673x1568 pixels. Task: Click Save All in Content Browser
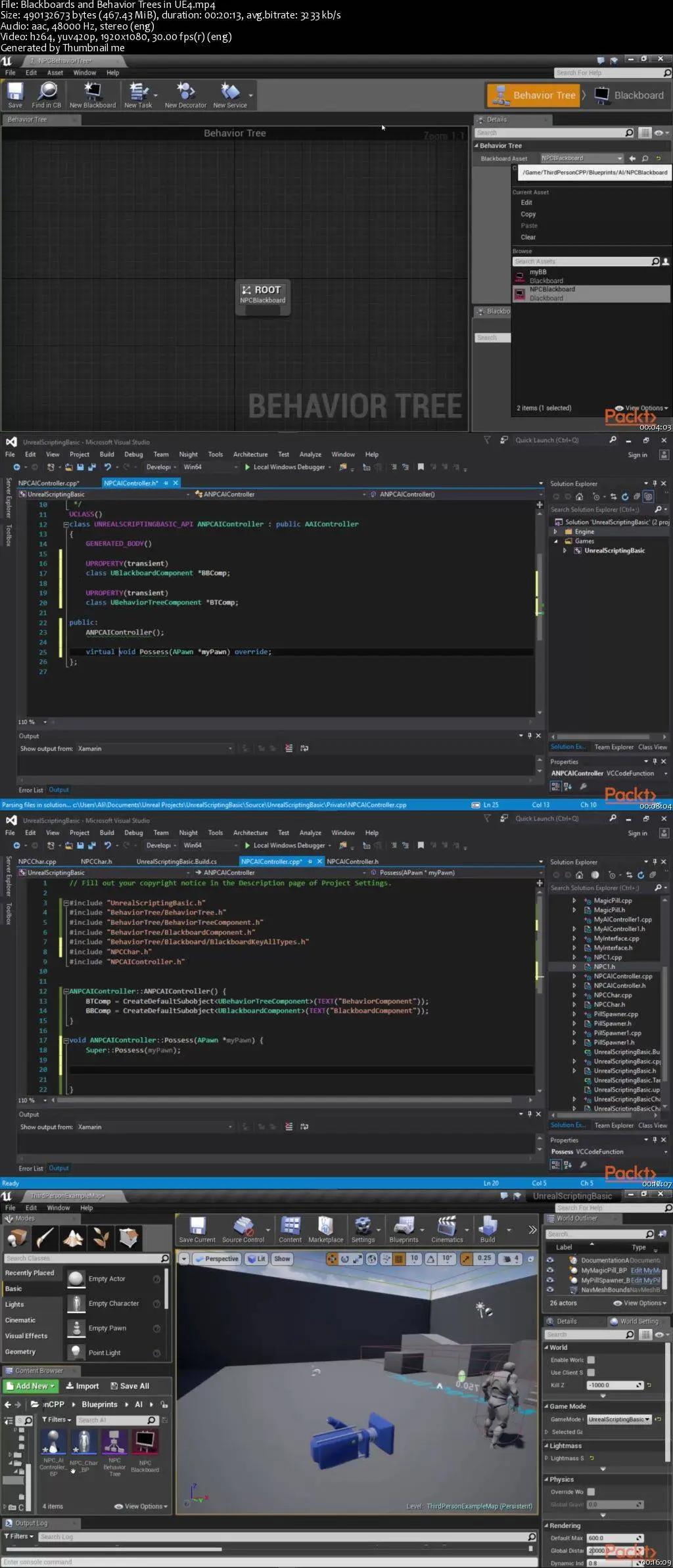tap(129, 1386)
